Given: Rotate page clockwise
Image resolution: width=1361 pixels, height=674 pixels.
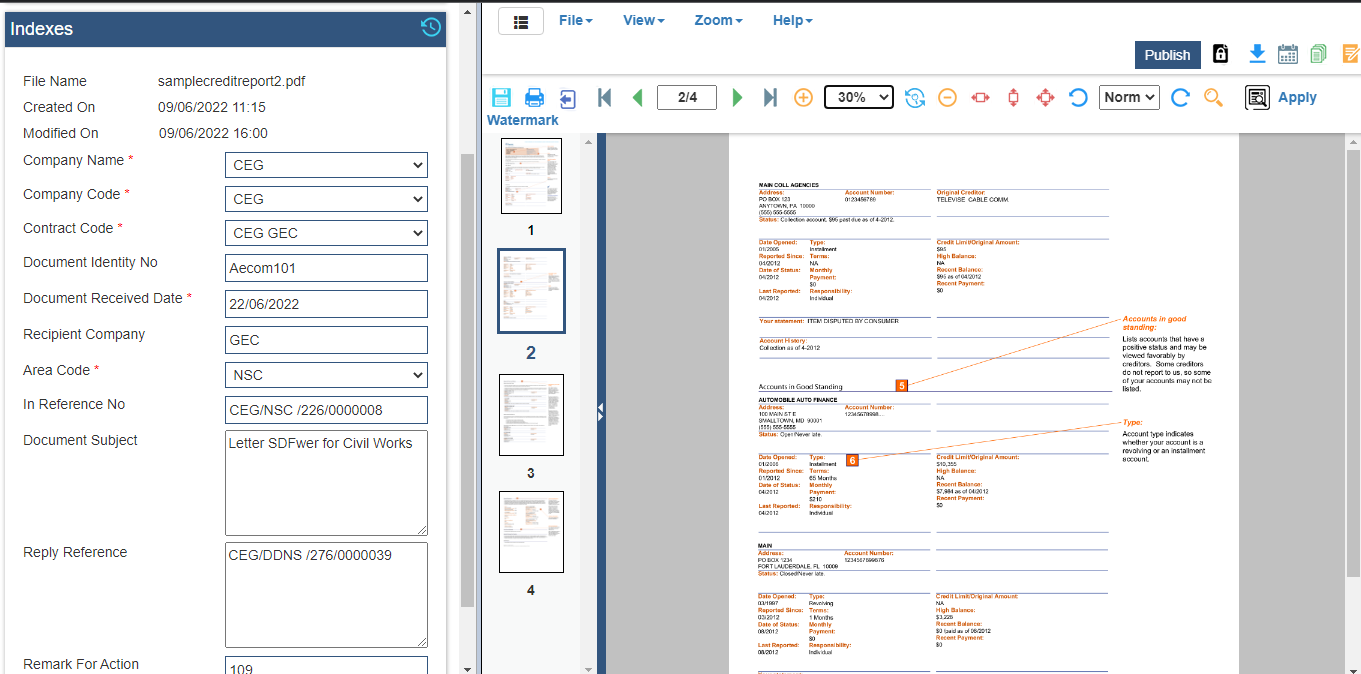Looking at the screenshot, I should [1180, 97].
